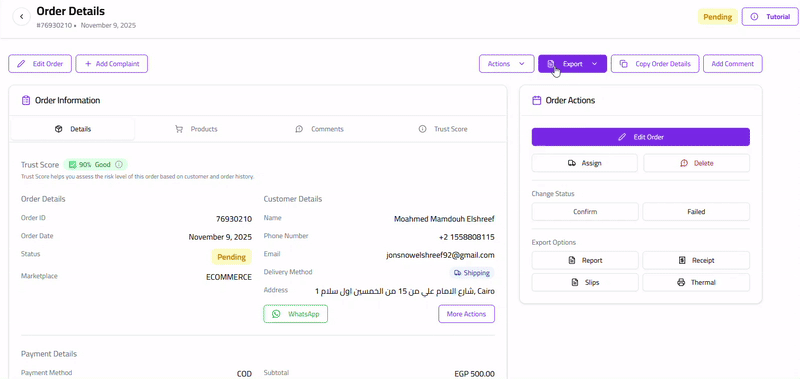Click the WhatsApp logo icon

tap(276, 314)
